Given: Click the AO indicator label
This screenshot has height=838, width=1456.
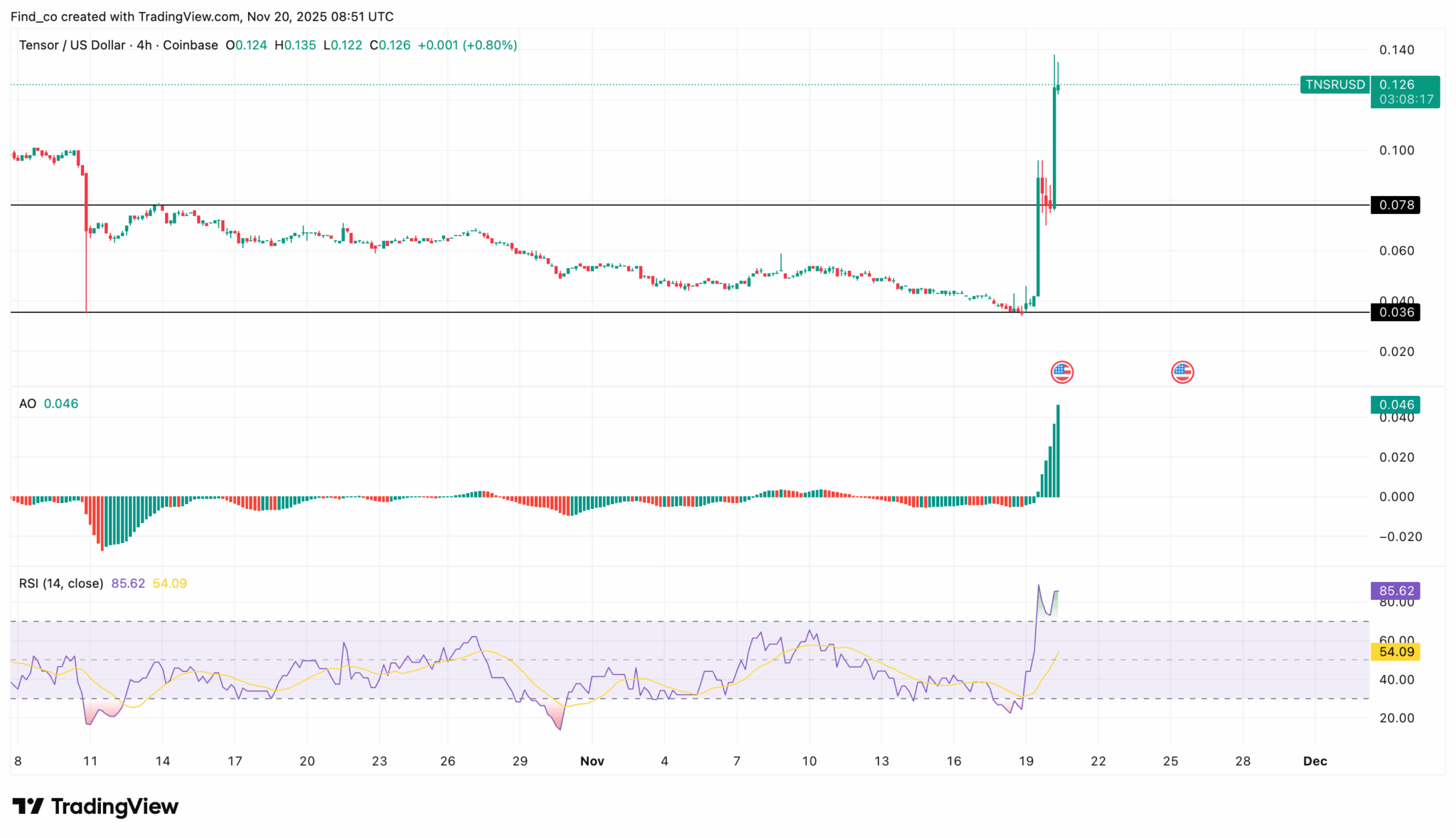Looking at the screenshot, I should [x=28, y=404].
